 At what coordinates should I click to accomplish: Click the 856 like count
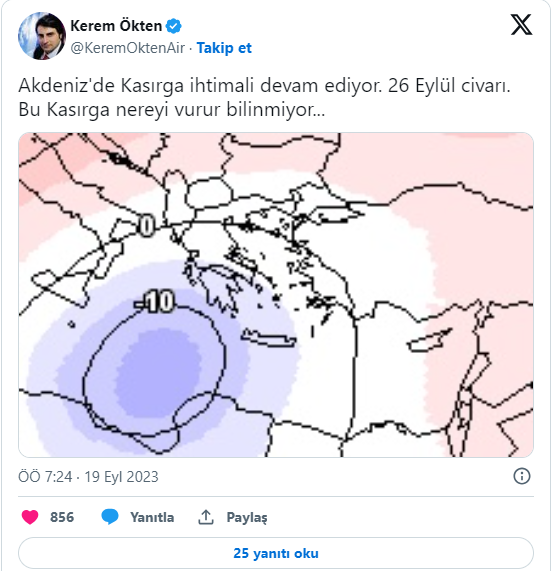[x=62, y=517]
